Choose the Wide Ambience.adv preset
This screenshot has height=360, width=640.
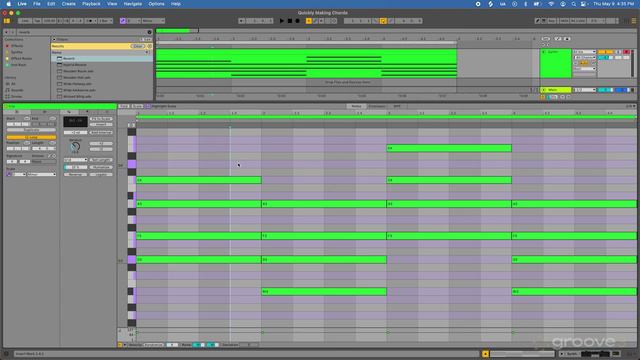click(102, 90)
